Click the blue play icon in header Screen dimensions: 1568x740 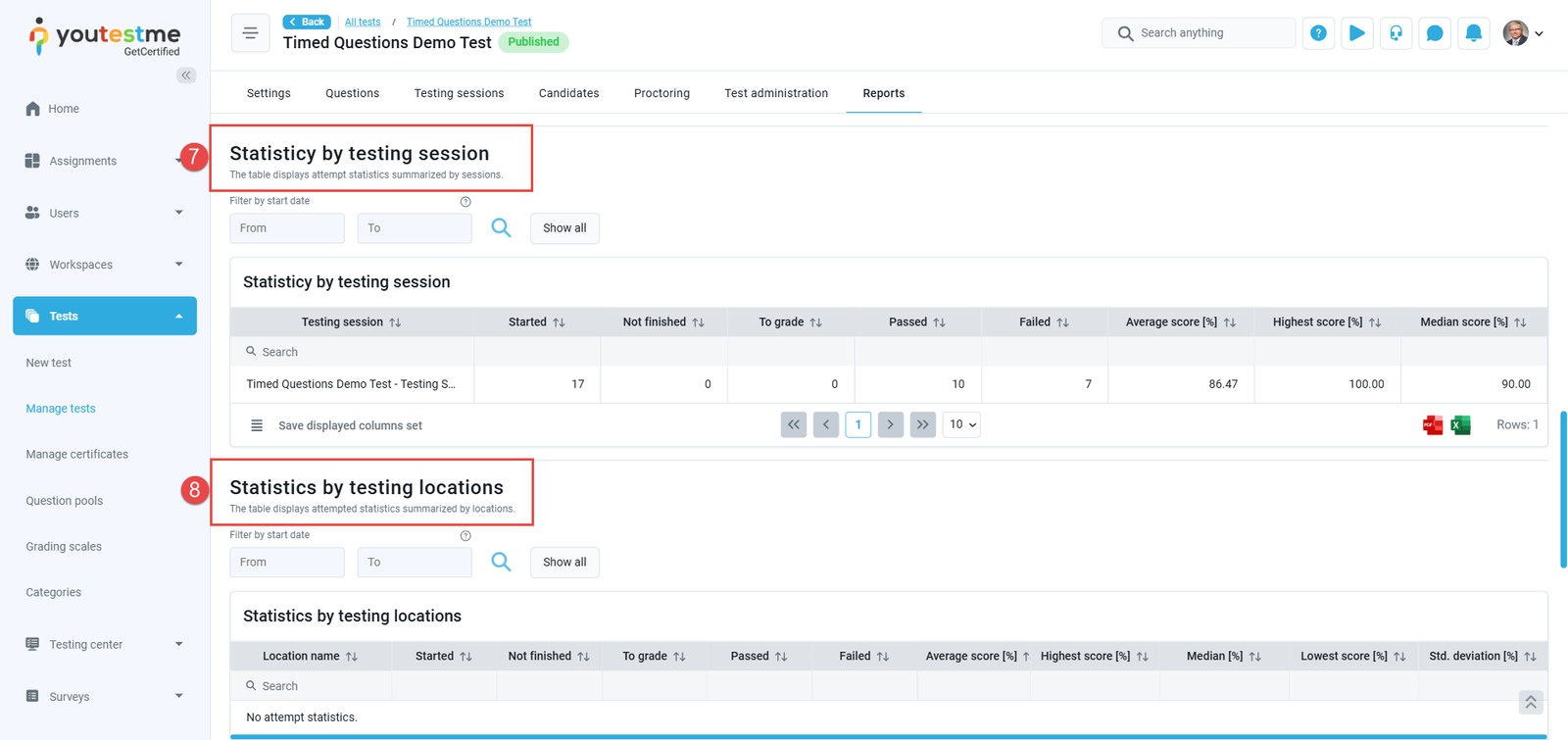(x=1356, y=33)
